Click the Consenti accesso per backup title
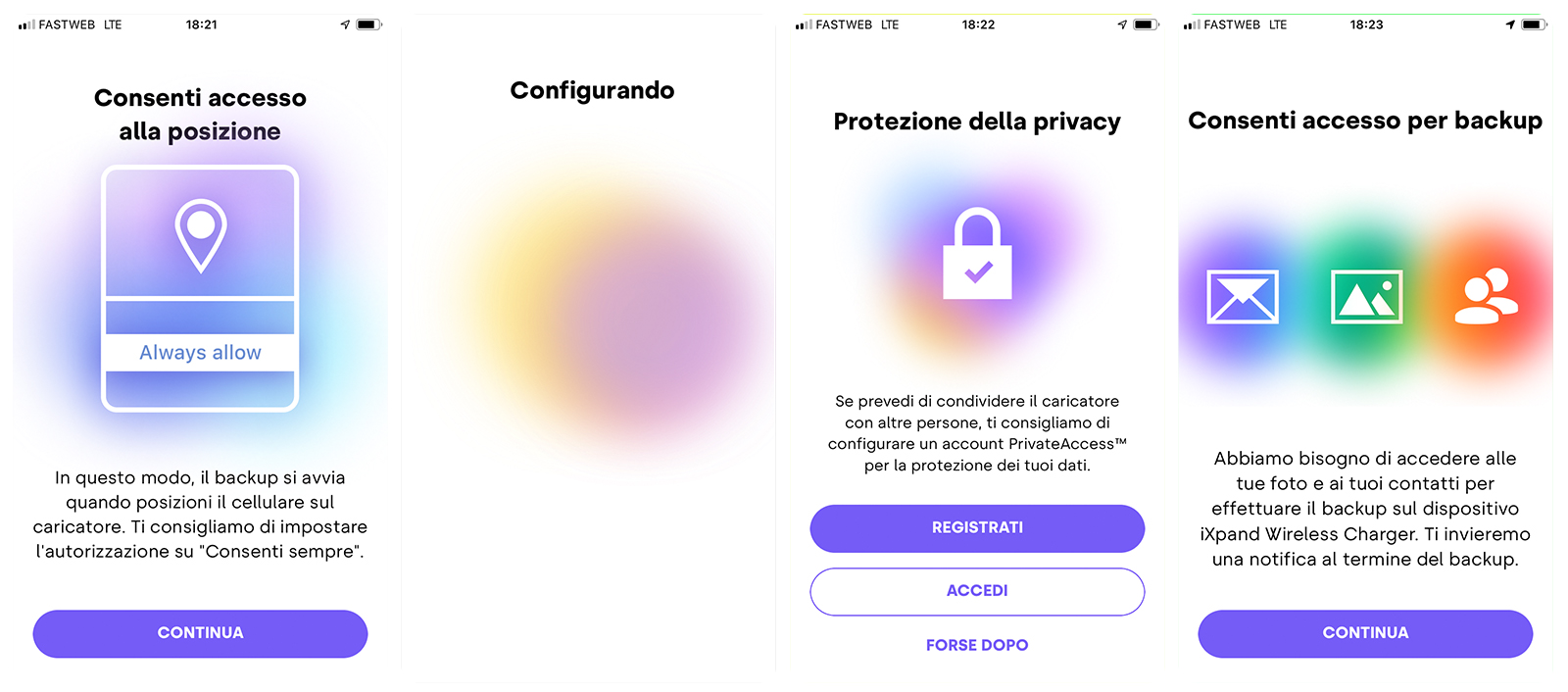 [1365, 121]
